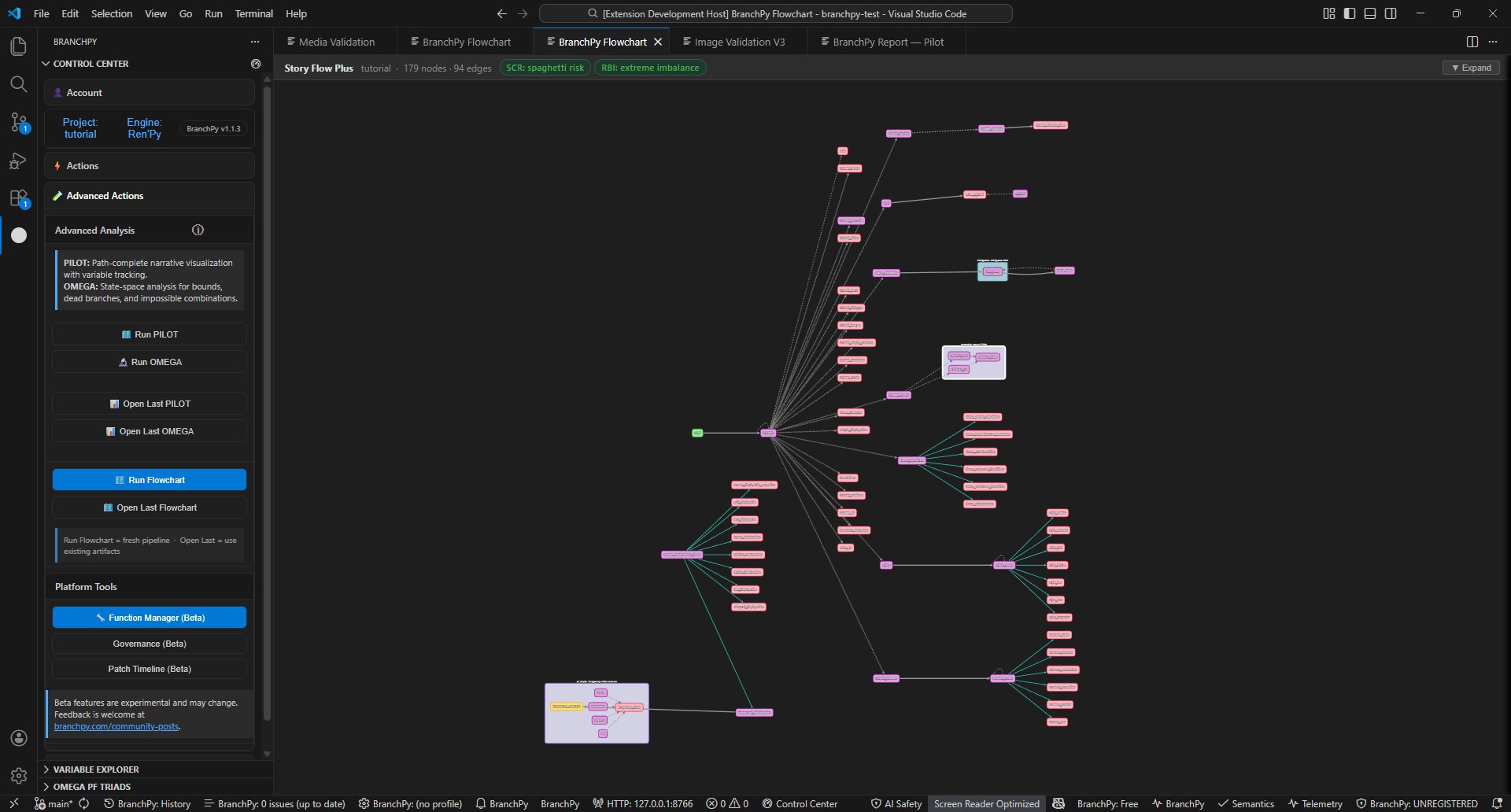
Task: Switch to the Media Validation tab
Action: (338, 42)
